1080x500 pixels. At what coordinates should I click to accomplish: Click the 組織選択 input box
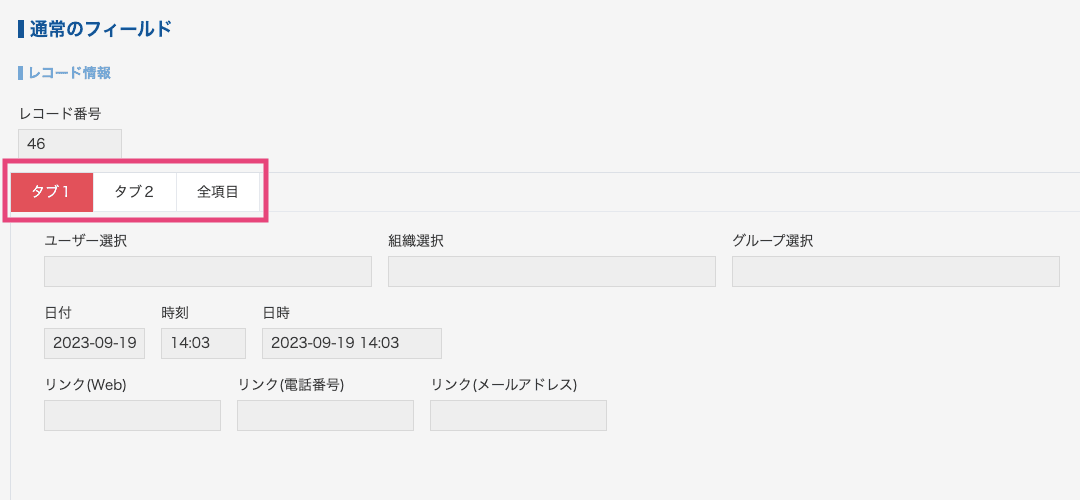click(x=552, y=271)
